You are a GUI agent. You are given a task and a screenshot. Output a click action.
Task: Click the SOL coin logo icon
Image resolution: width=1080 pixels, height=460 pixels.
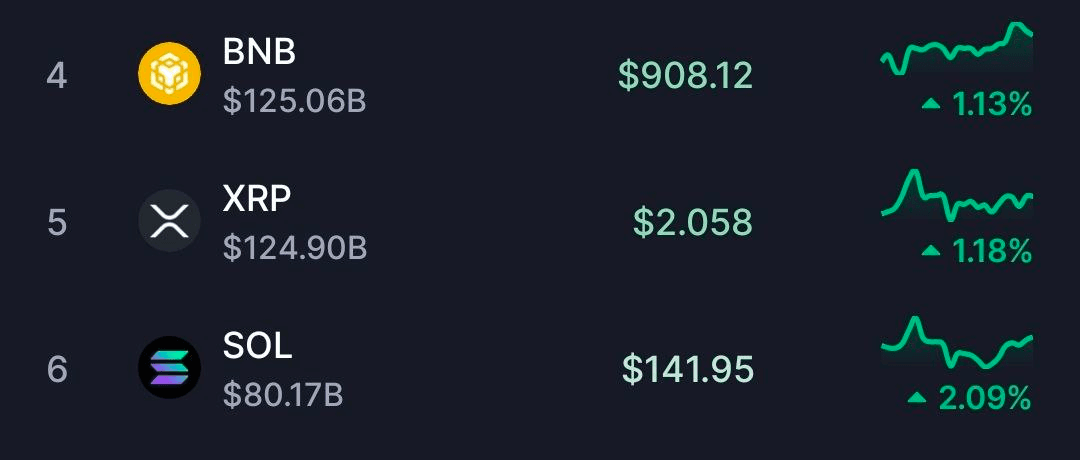pos(169,368)
